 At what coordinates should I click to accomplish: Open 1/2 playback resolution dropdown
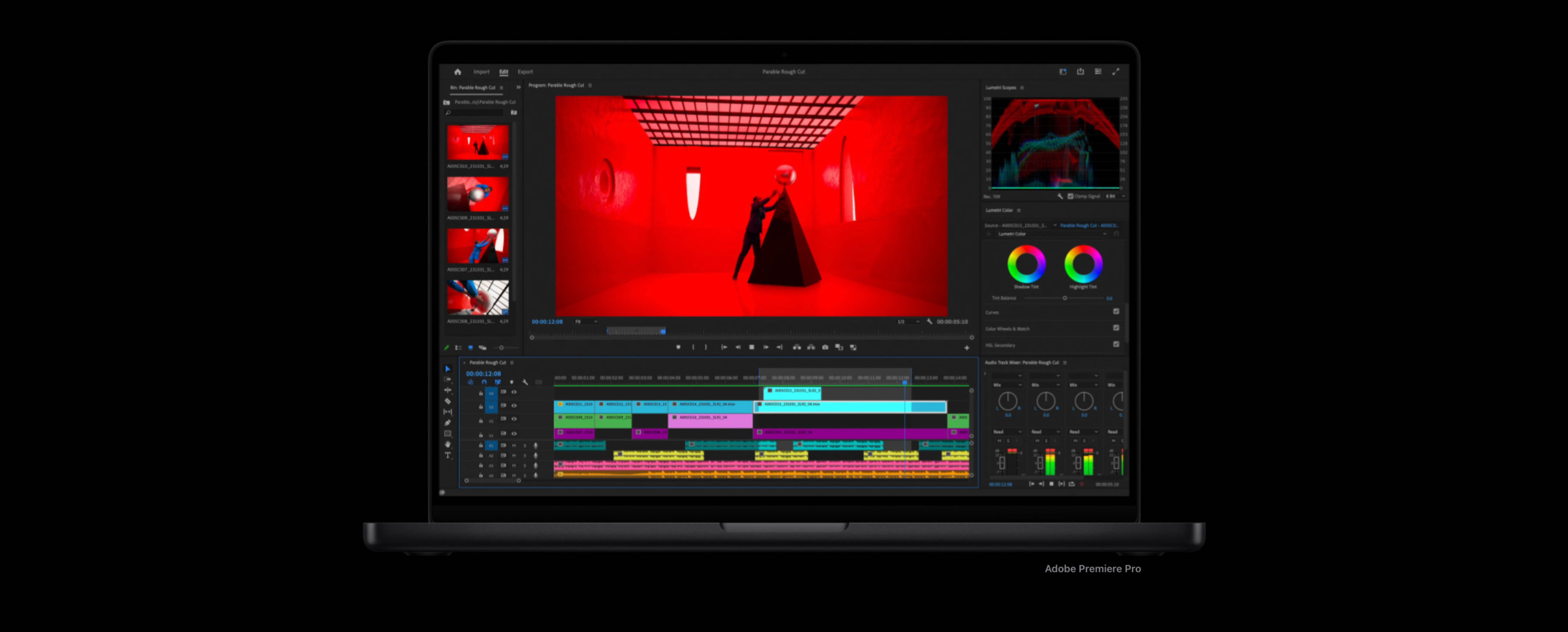pos(908,321)
